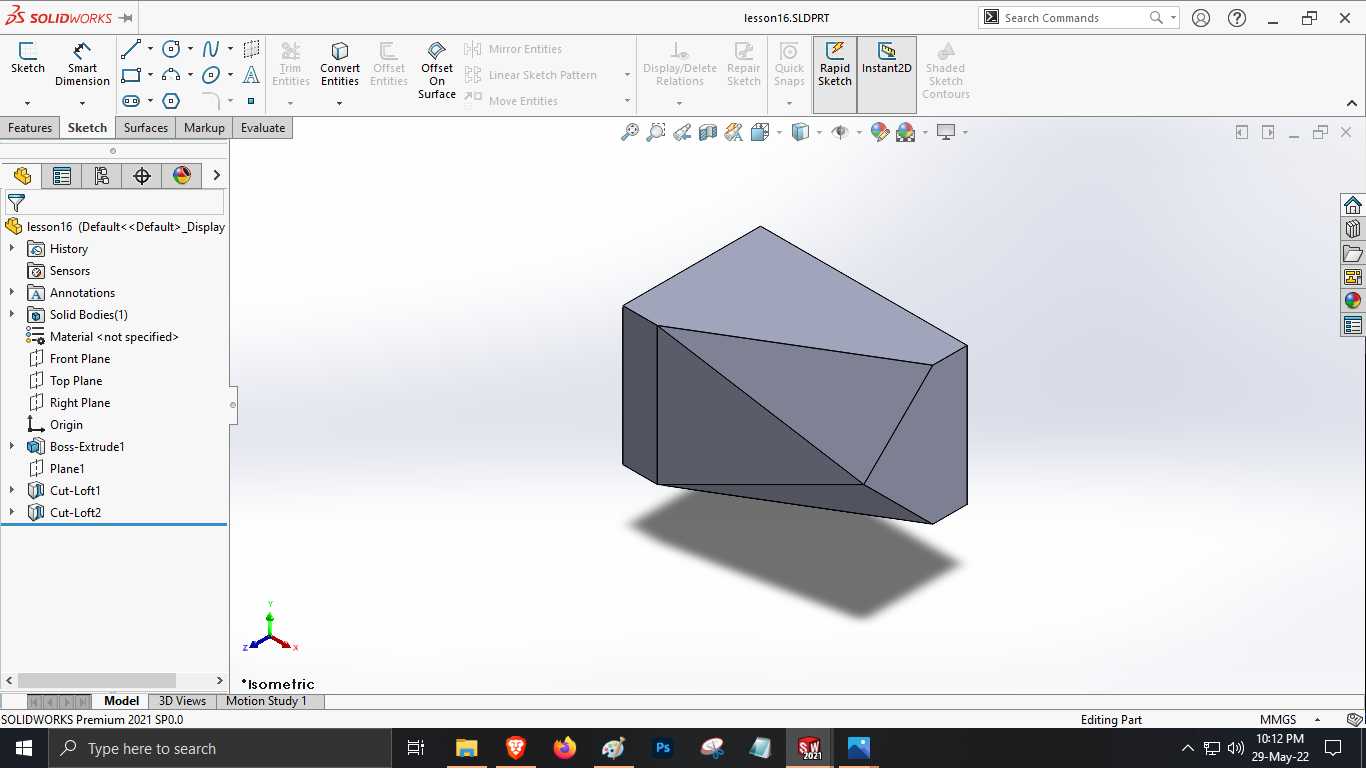
Task: Open Design Library in task pane
Action: (x=1353, y=229)
